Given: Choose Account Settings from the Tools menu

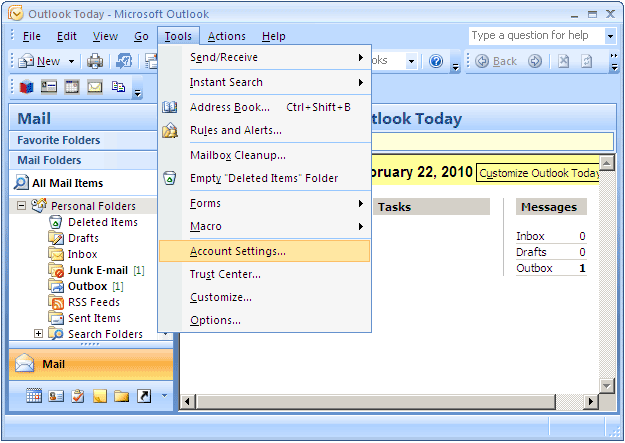Looking at the screenshot, I should (237, 251).
